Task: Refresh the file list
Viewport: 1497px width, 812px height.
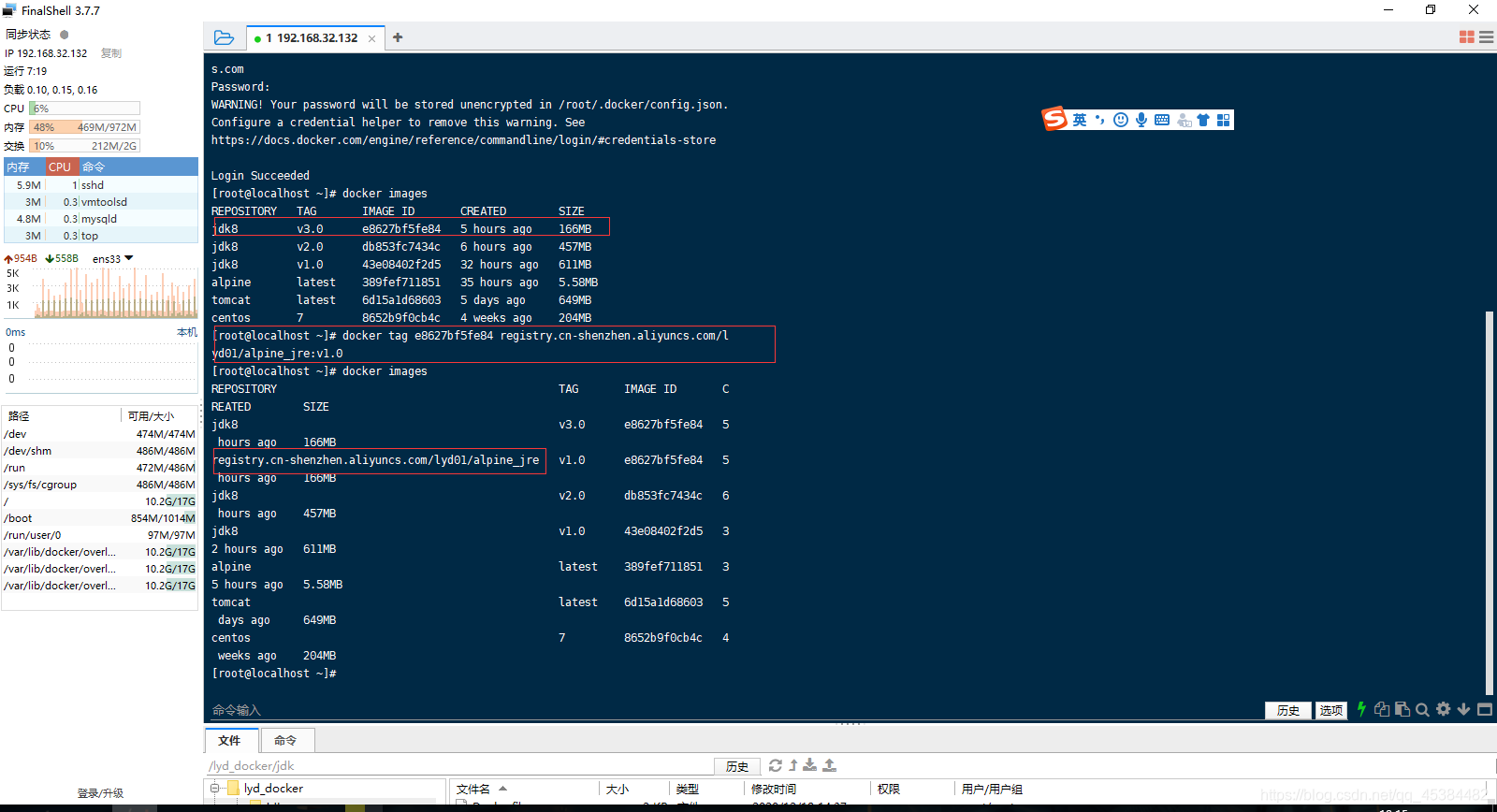Action: click(x=776, y=765)
